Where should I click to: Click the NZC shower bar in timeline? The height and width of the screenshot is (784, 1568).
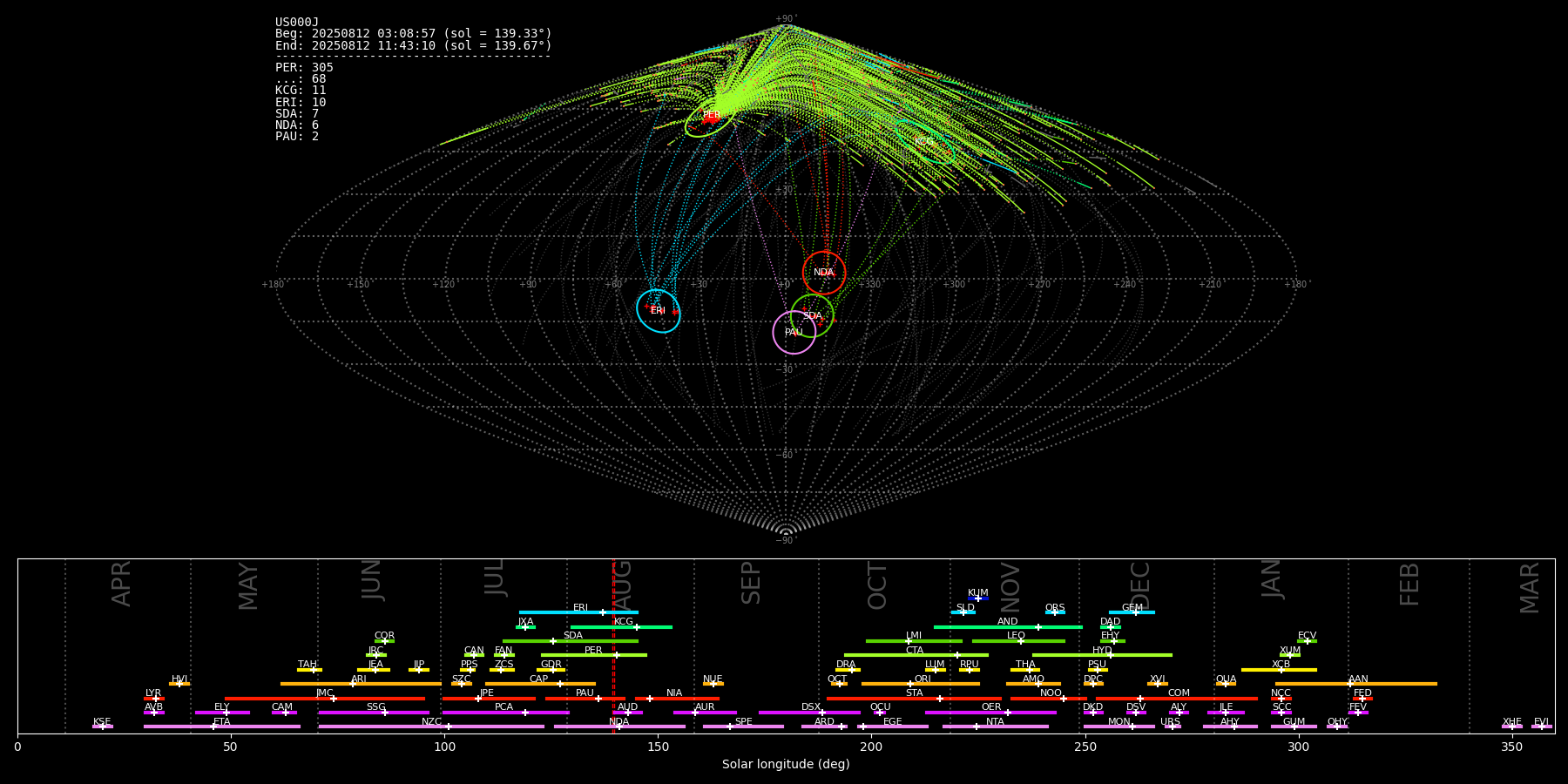coord(431,727)
